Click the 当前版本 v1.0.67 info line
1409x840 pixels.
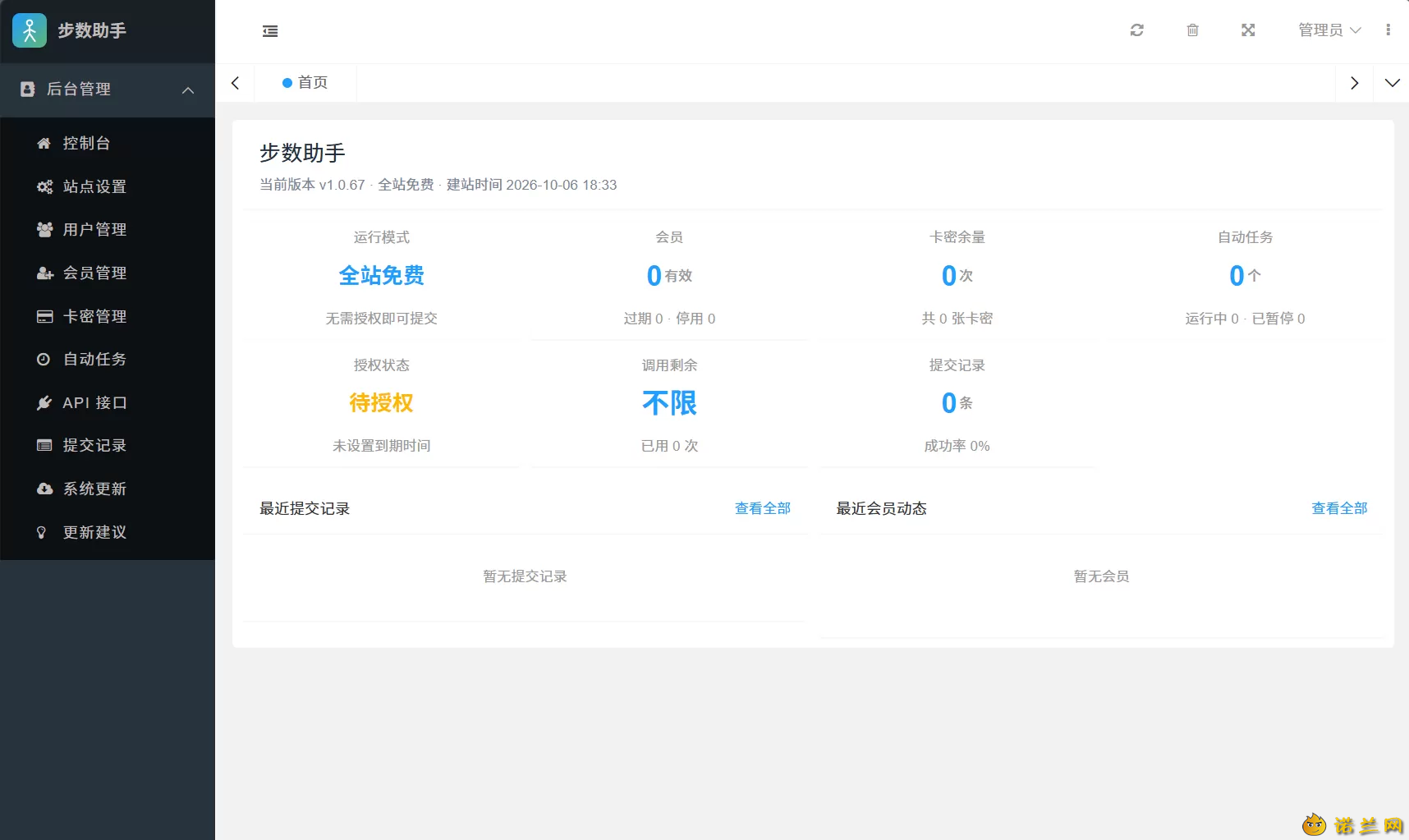438,185
